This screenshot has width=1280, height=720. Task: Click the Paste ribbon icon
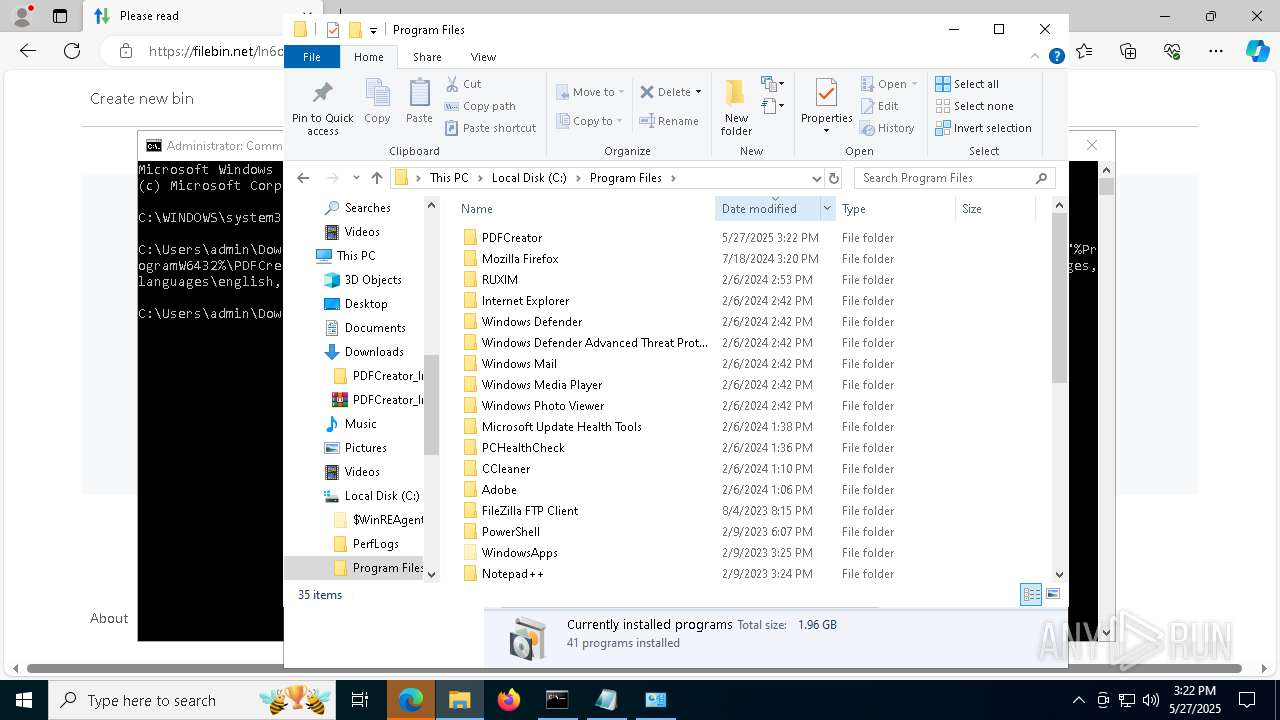419,102
